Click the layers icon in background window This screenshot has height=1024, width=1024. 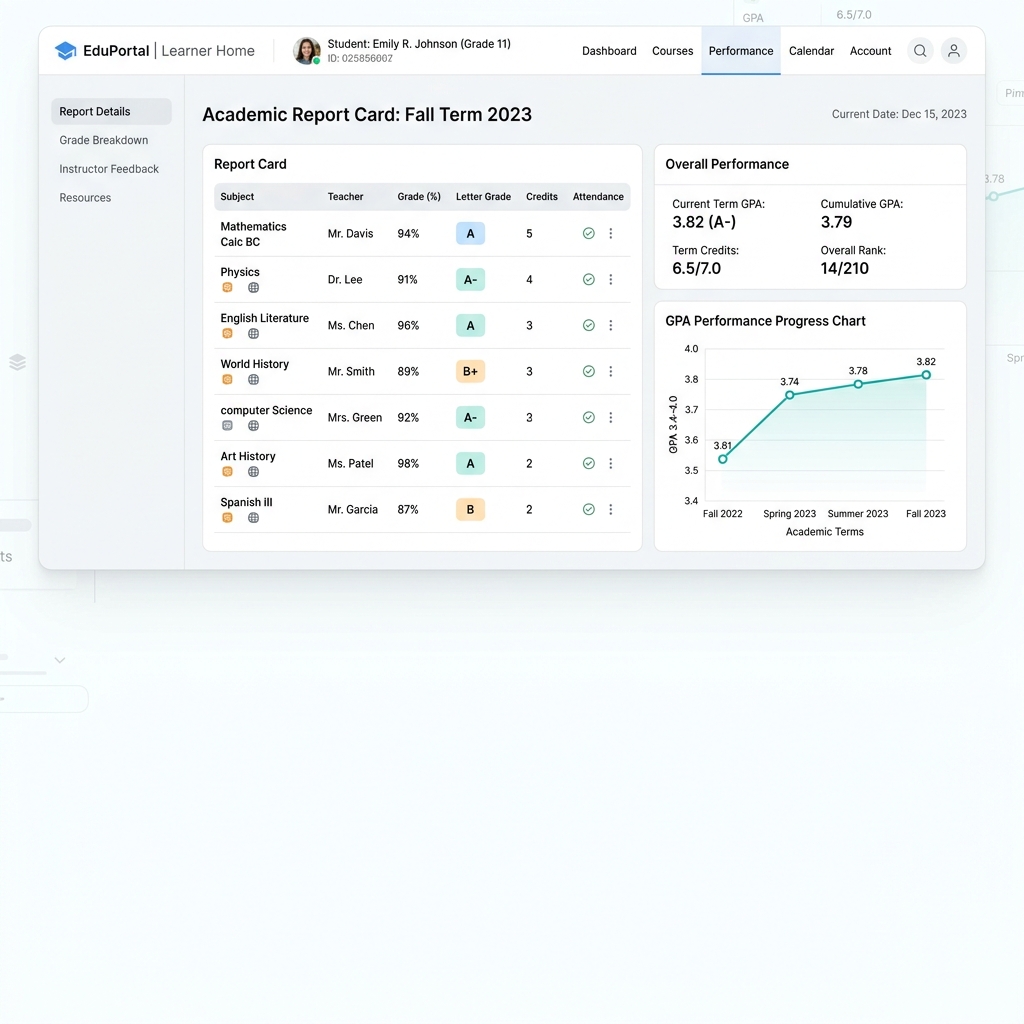click(x=18, y=362)
